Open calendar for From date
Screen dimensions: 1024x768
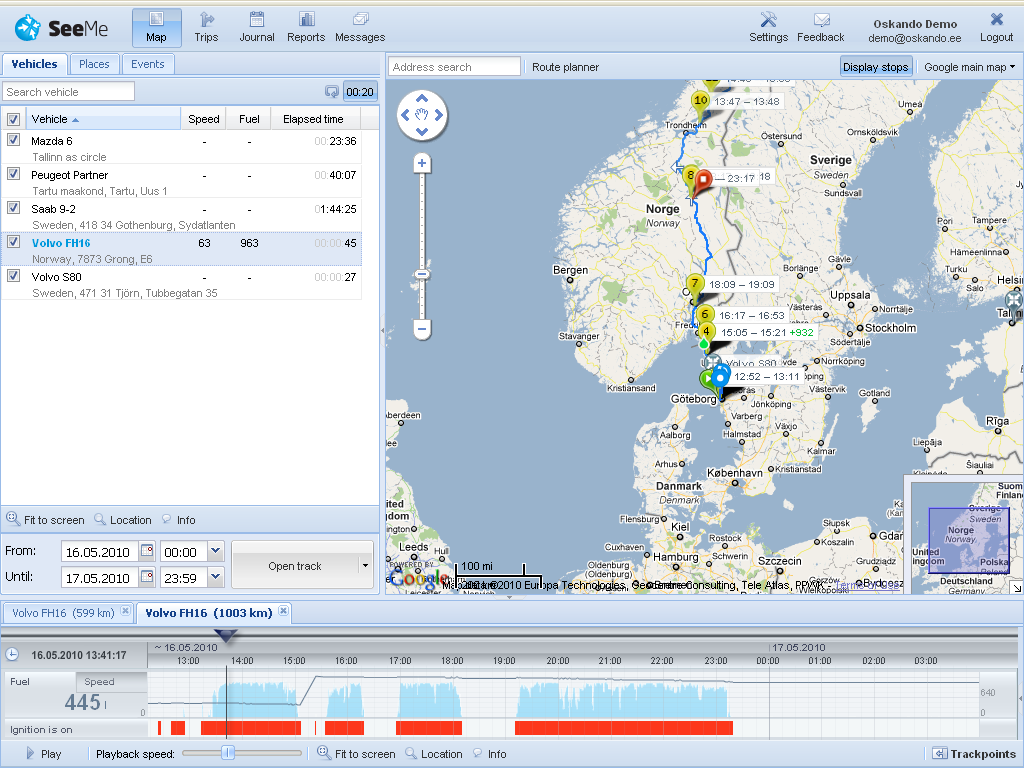point(147,551)
